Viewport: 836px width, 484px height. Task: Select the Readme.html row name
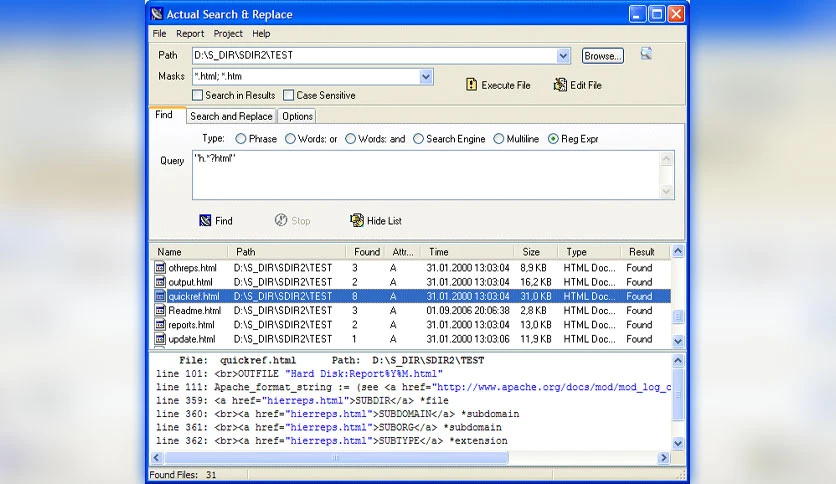[x=195, y=310]
